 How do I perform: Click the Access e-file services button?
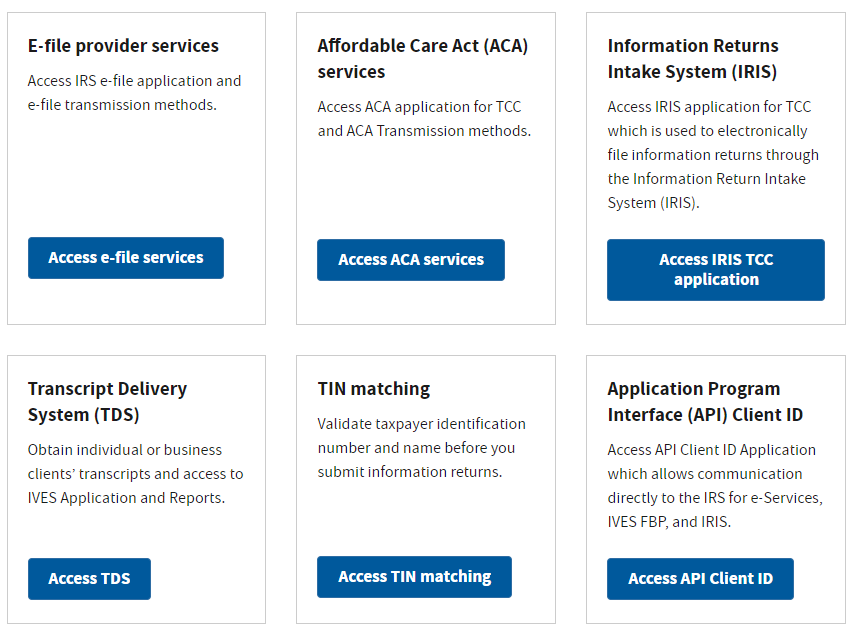126,258
